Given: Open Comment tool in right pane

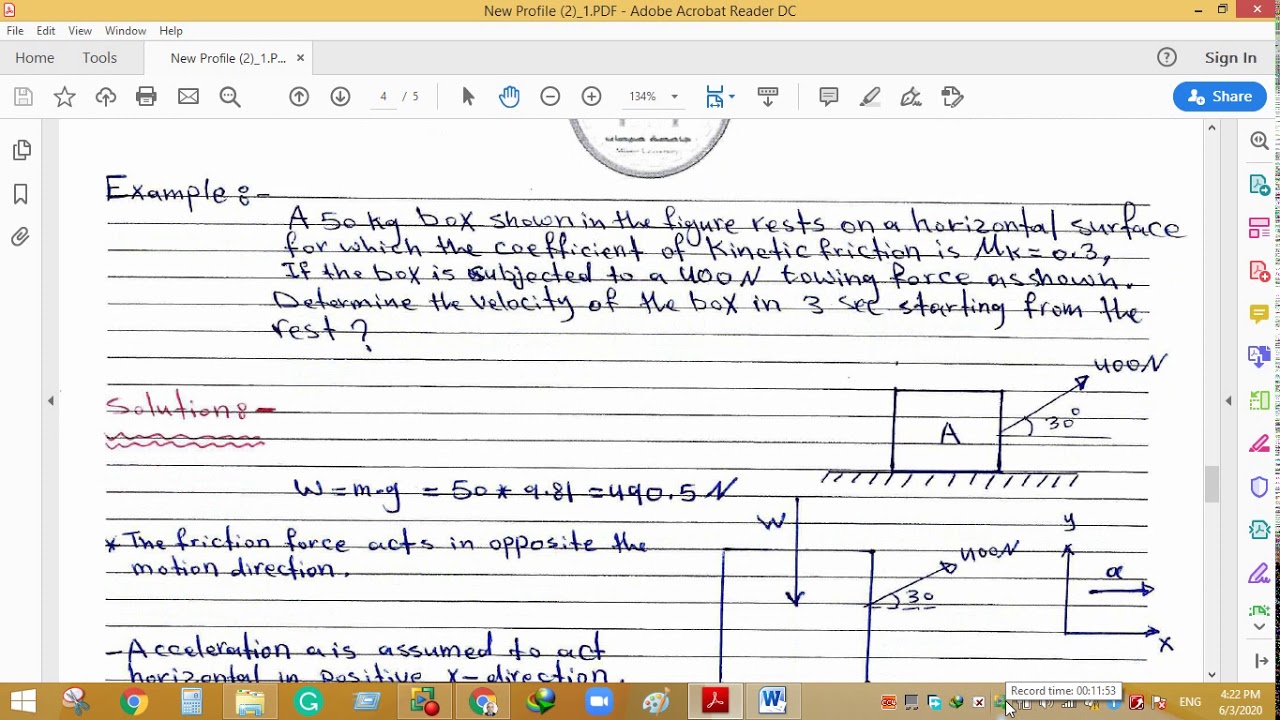Looking at the screenshot, I should pyautogui.click(x=1259, y=314).
